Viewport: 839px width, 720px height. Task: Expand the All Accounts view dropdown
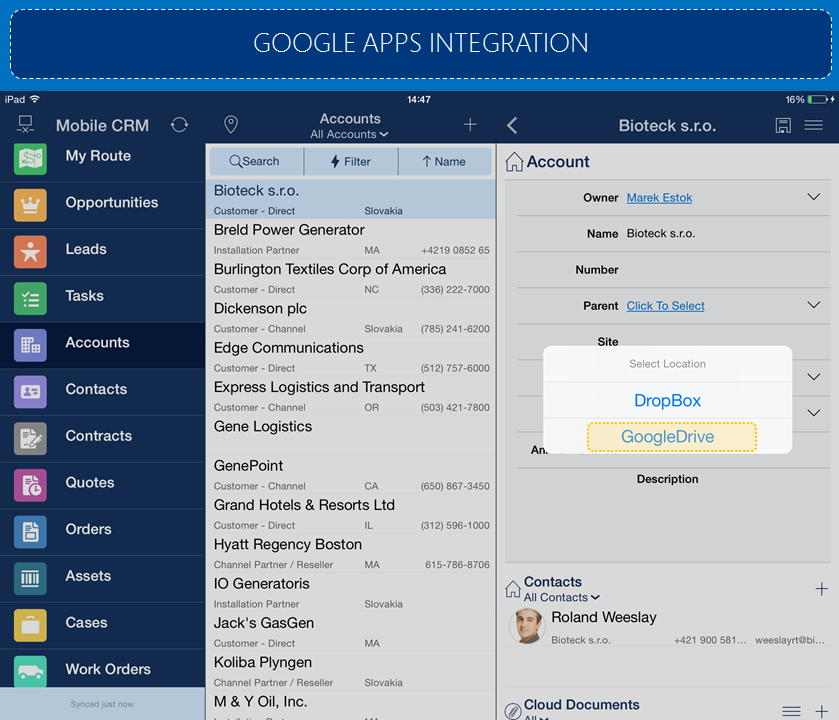click(349, 134)
